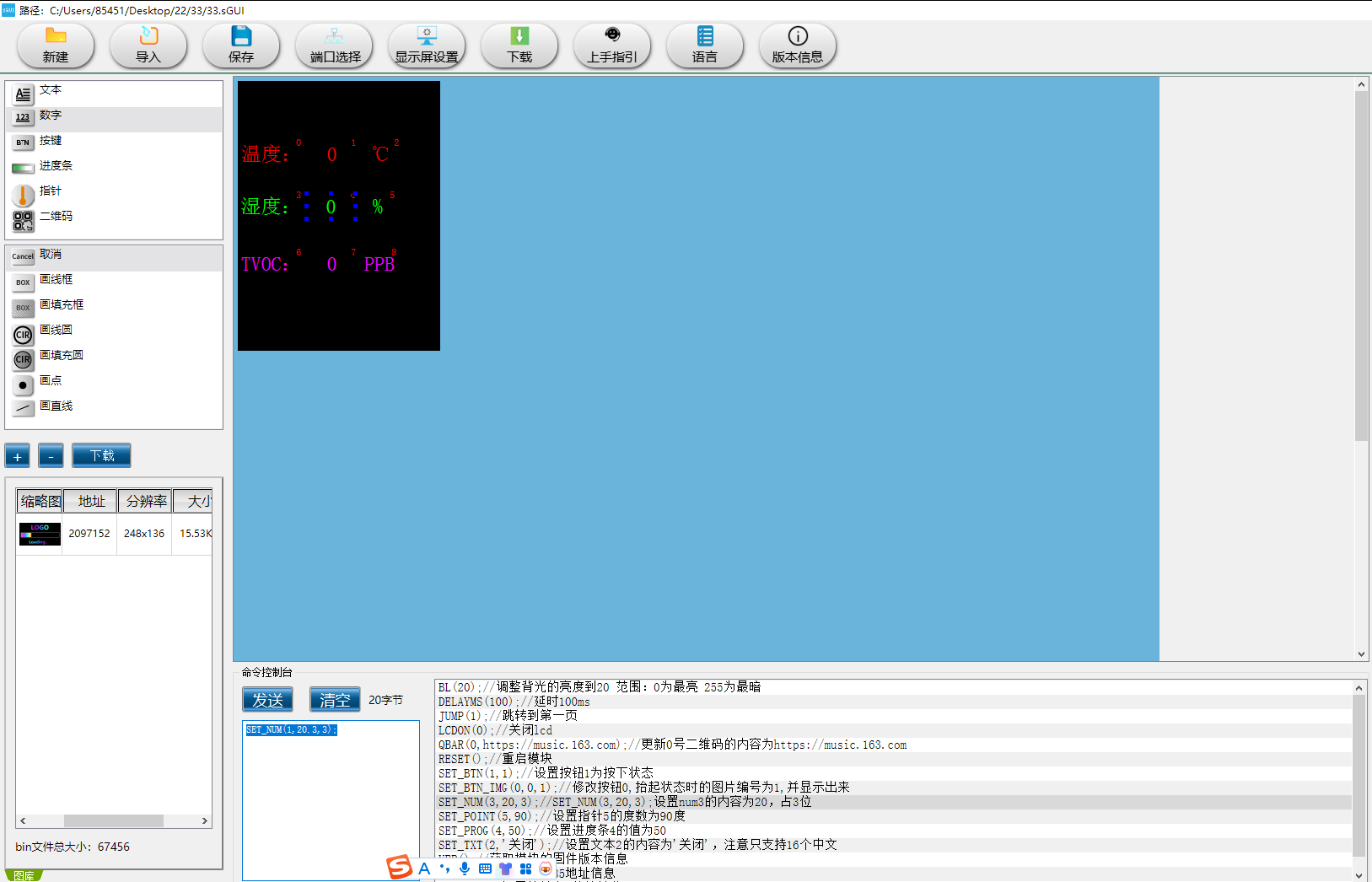The height and width of the screenshot is (882, 1372).
Task: Open the Sogou IME skin shirt icon
Action: click(x=505, y=869)
